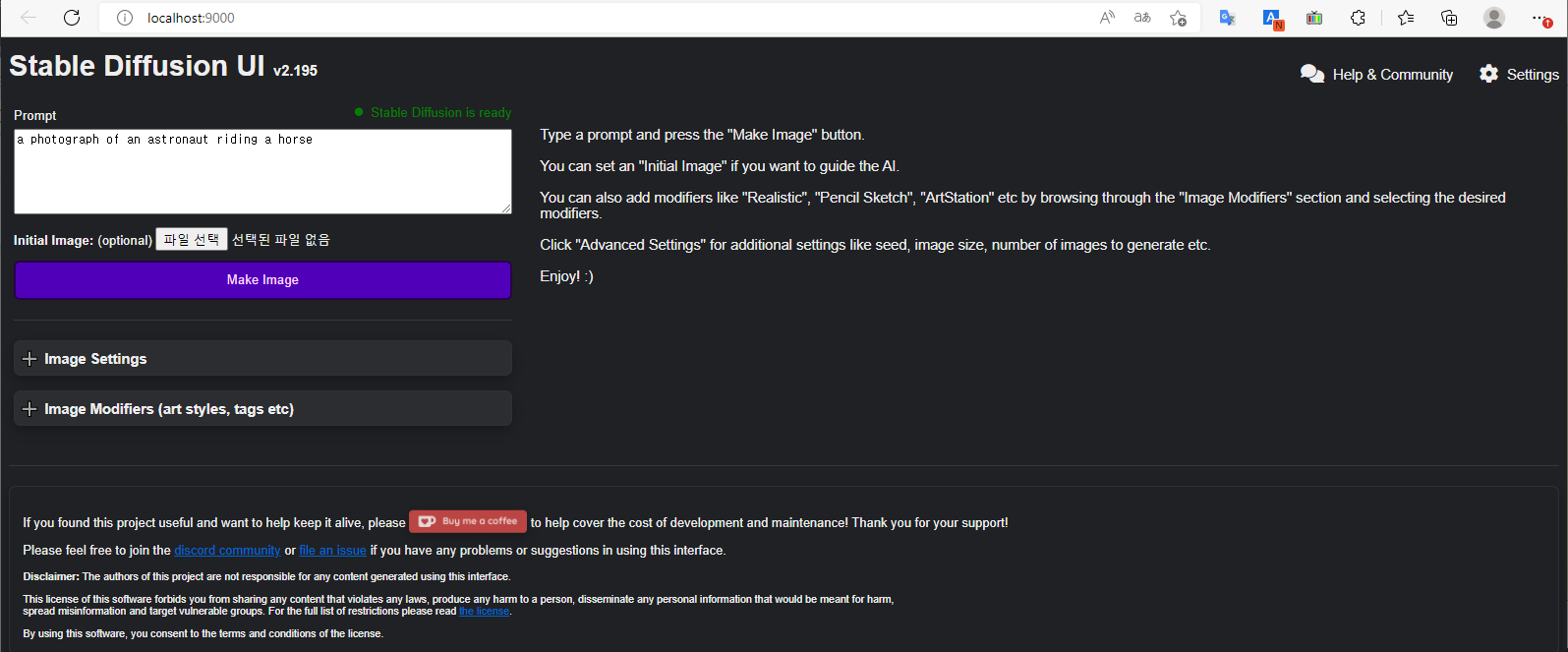Click the plus icon beside Image Settings

pos(29,359)
